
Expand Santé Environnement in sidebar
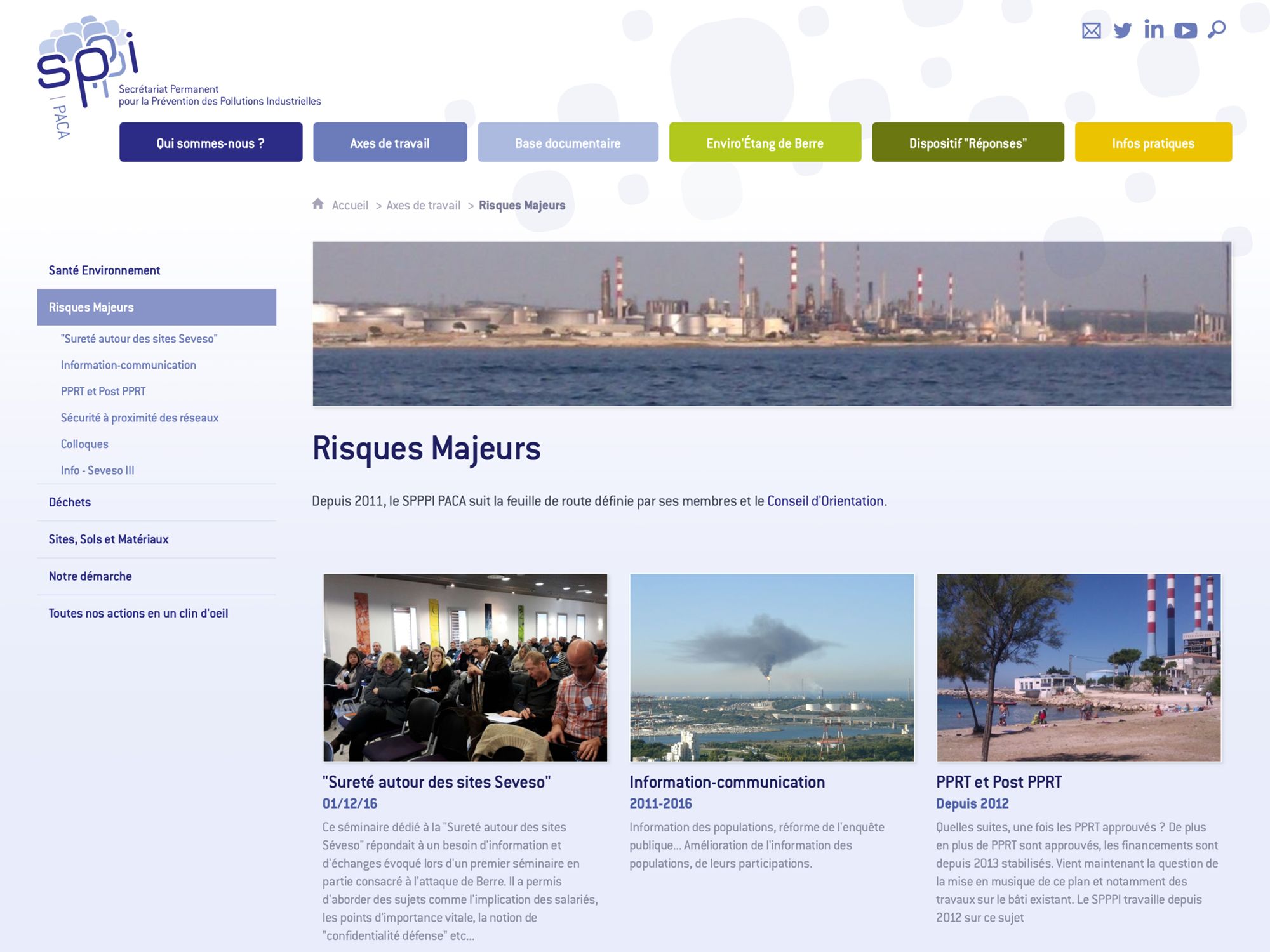[x=105, y=270]
